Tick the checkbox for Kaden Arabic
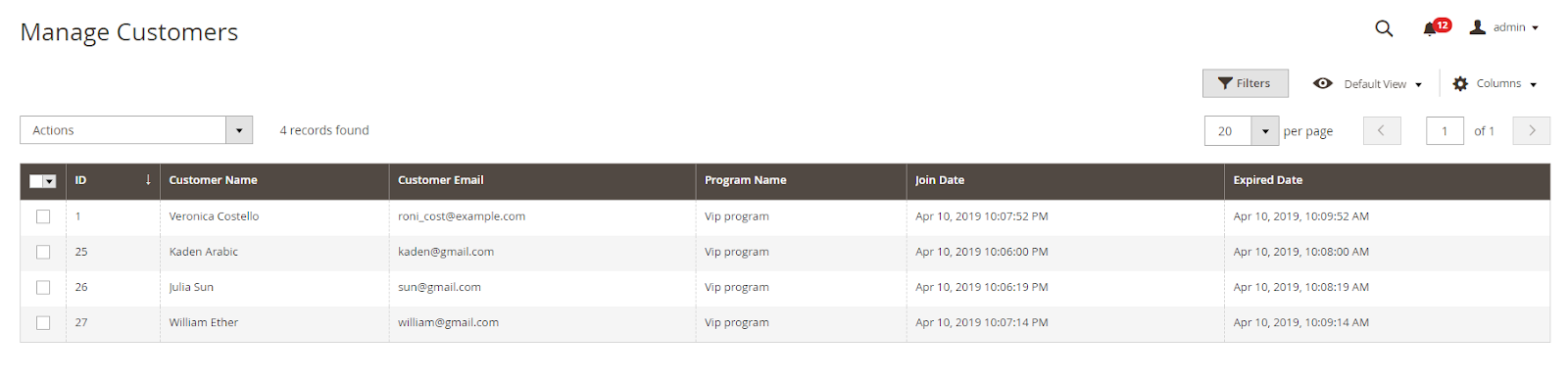Screen dimensions: 1568x379 pos(43,252)
